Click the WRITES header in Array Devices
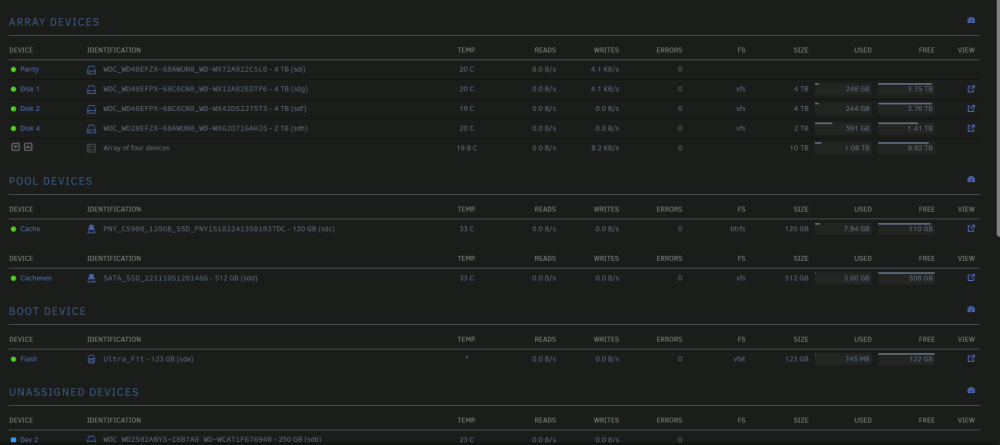The width and height of the screenshot is (1000, 445). pos(606,50)
